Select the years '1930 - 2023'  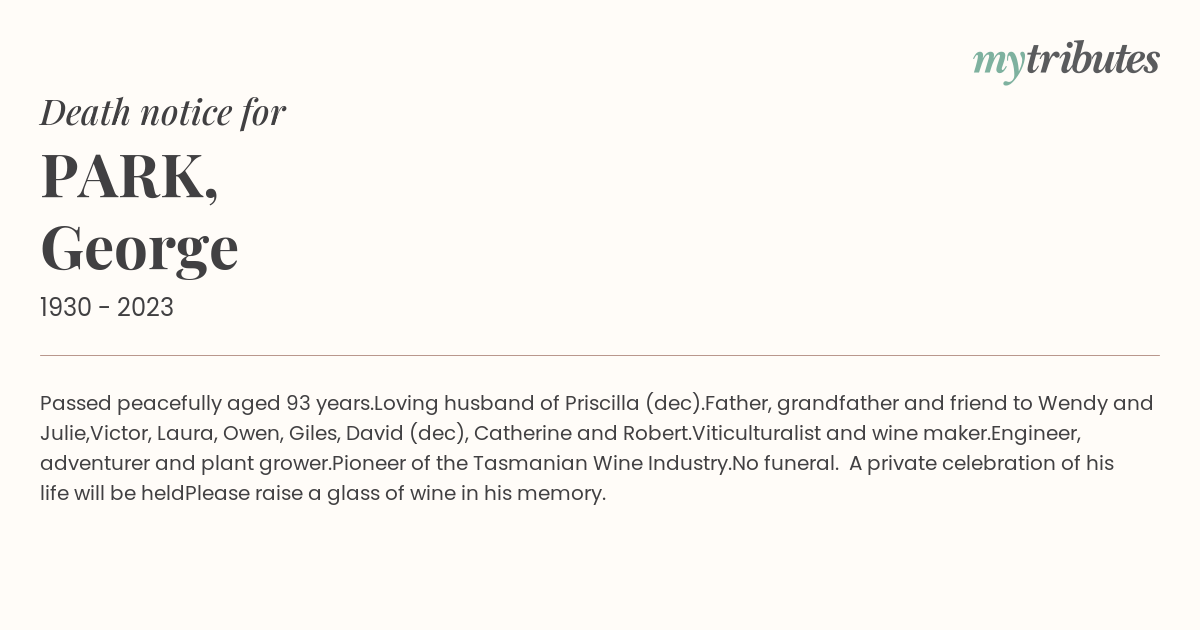click(x=107, y=308)
